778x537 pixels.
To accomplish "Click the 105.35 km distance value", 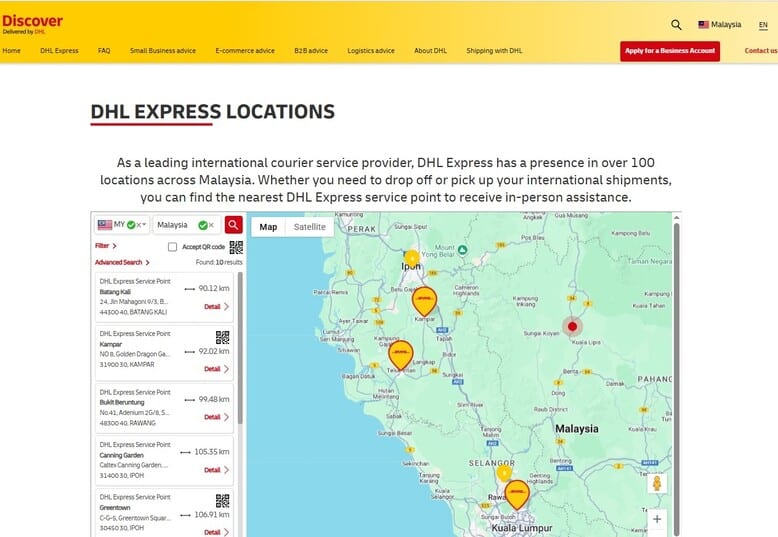I will click(212, 452).
